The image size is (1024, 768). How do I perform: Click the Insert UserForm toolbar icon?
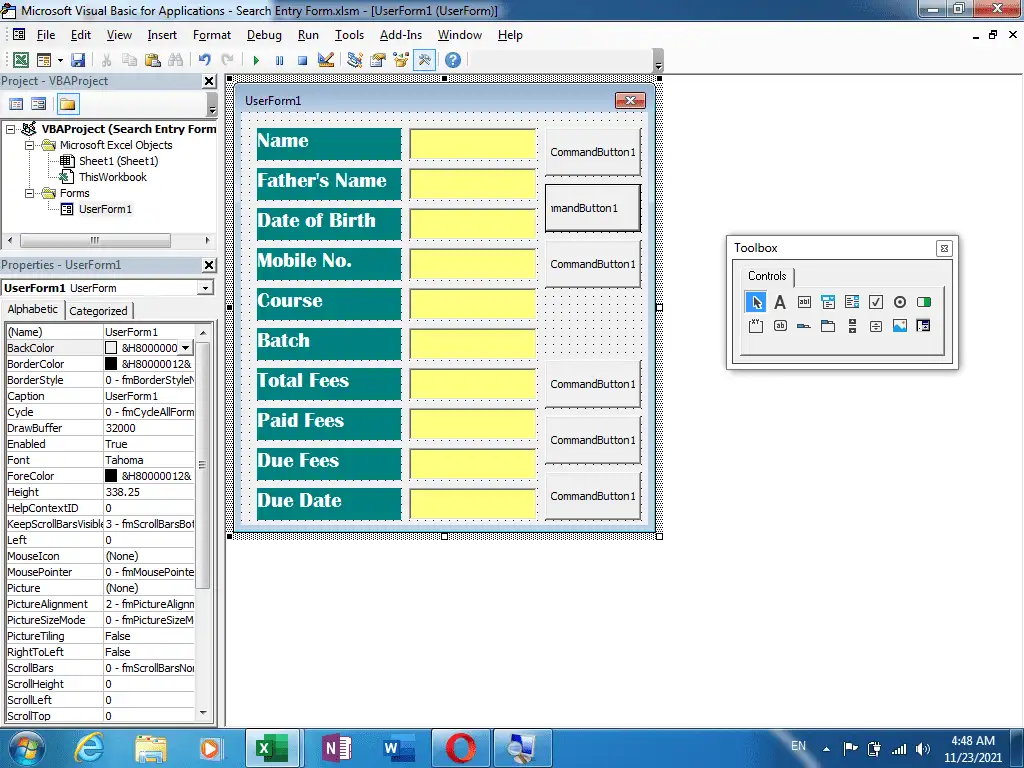(44, 60)
